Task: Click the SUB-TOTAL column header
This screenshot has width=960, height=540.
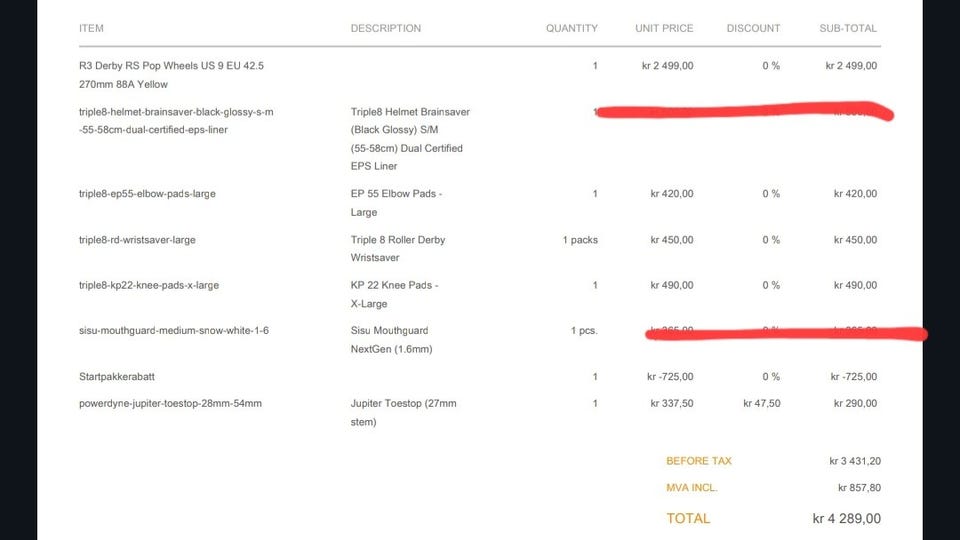Action: click(x=847, y=28)
